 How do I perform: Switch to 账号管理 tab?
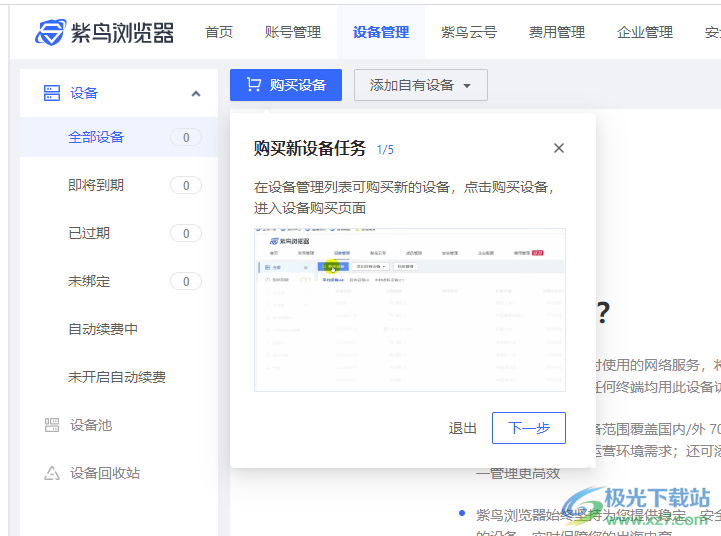click(x=293, y=32)
